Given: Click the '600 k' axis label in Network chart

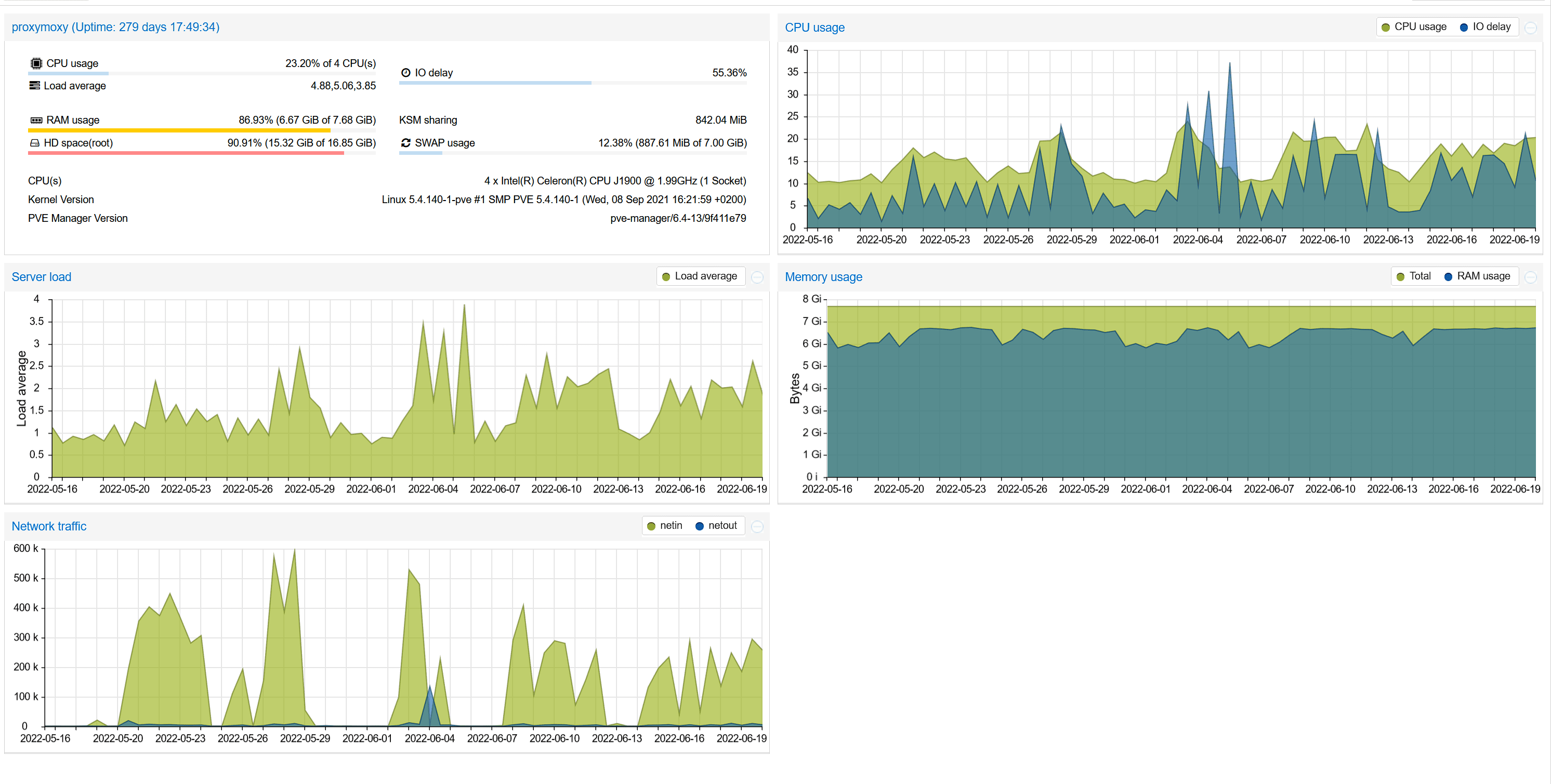Looking at the screenshot, I should 26,548.
